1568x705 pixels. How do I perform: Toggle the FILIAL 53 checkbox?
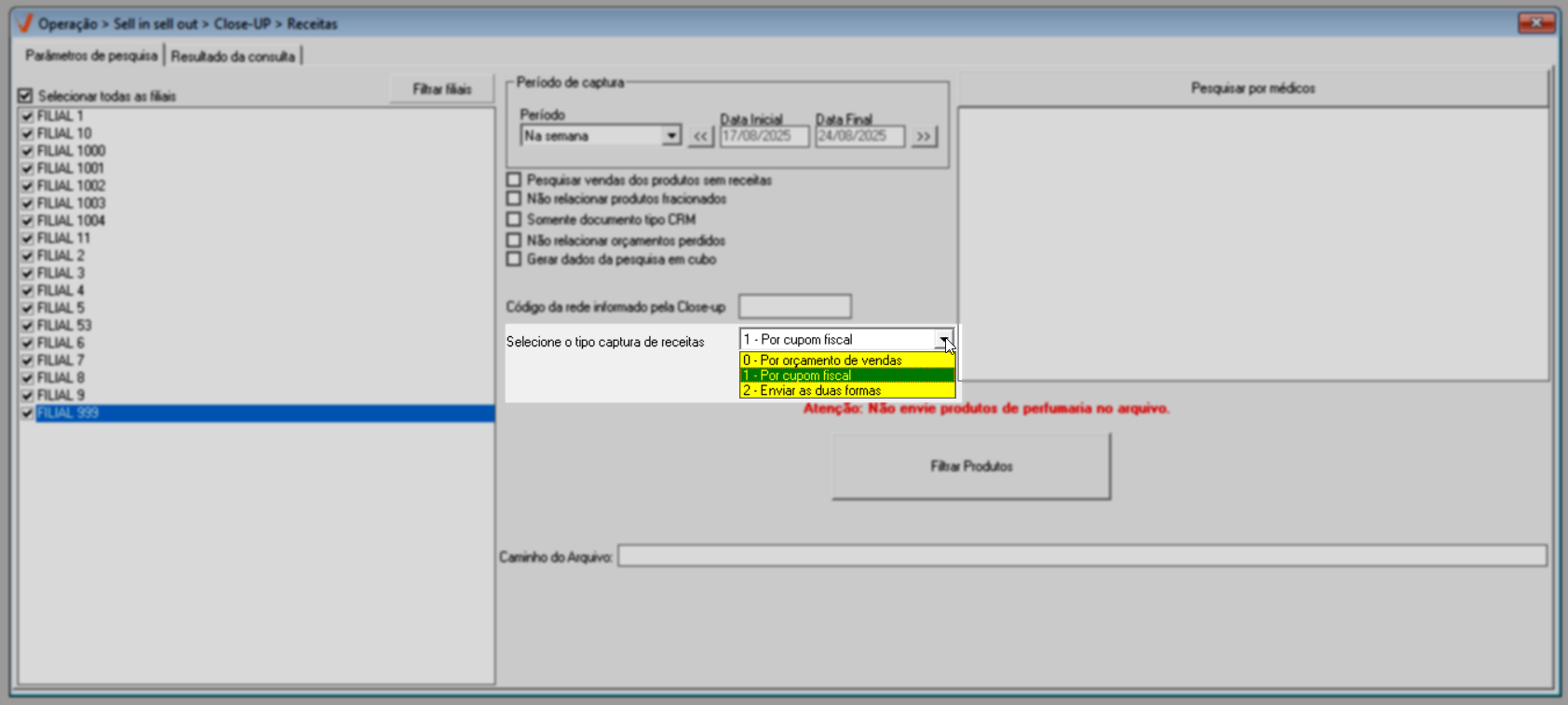(x=27, y=326)
